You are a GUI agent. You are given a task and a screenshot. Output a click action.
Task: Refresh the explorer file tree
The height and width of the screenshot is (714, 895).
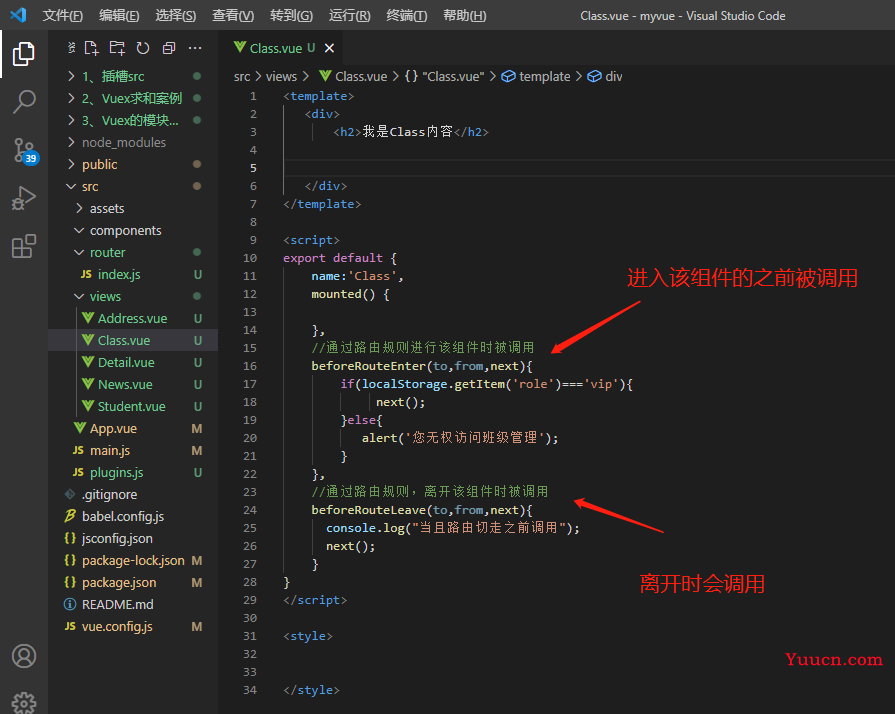tap(143, 48)
